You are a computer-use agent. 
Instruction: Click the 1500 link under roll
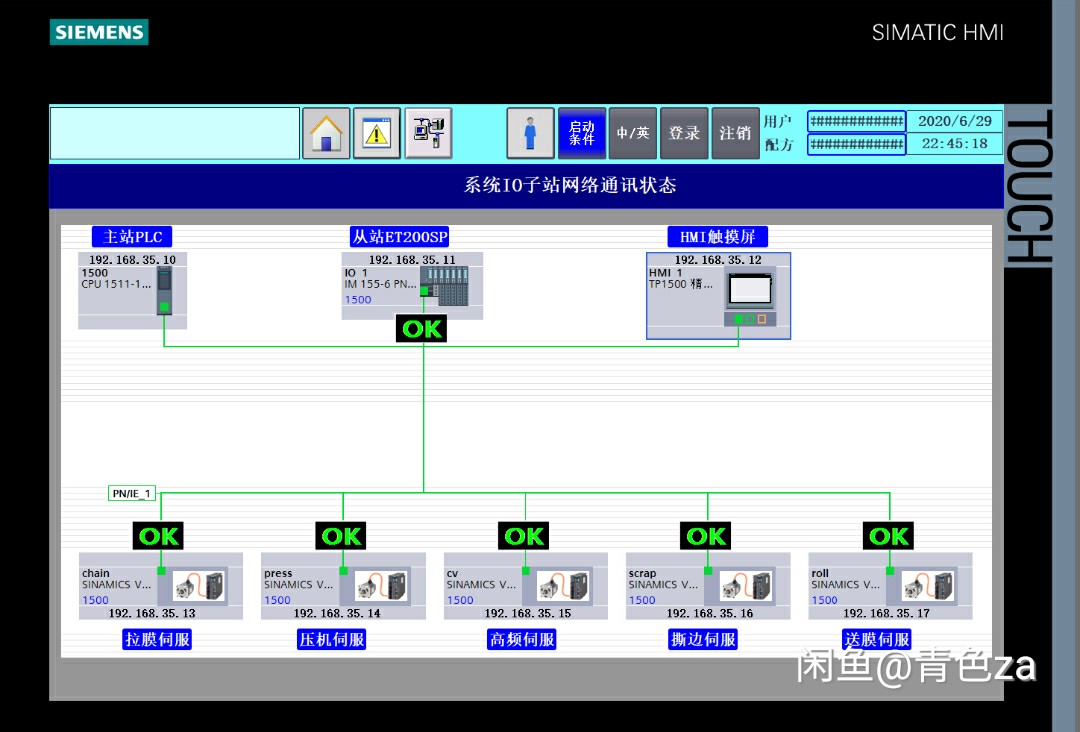pyautogui.click(x=824, y=600)
